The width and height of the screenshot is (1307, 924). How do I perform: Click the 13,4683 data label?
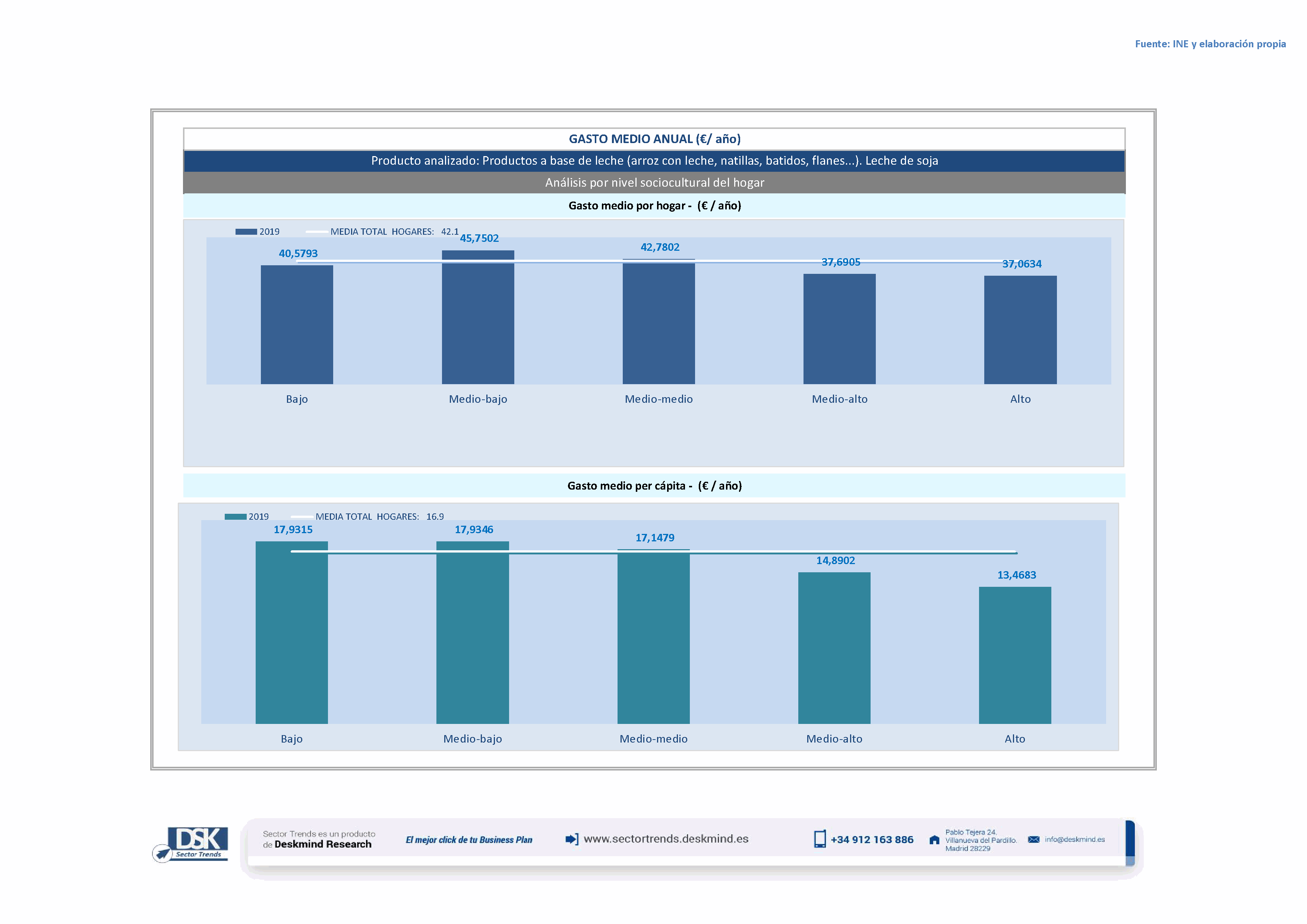click(1016, 575)
